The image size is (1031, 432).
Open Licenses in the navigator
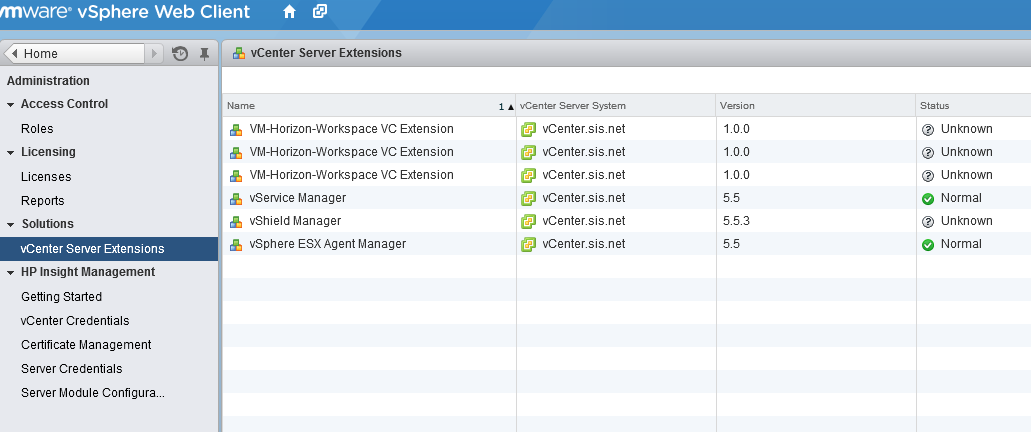[46, 177]
